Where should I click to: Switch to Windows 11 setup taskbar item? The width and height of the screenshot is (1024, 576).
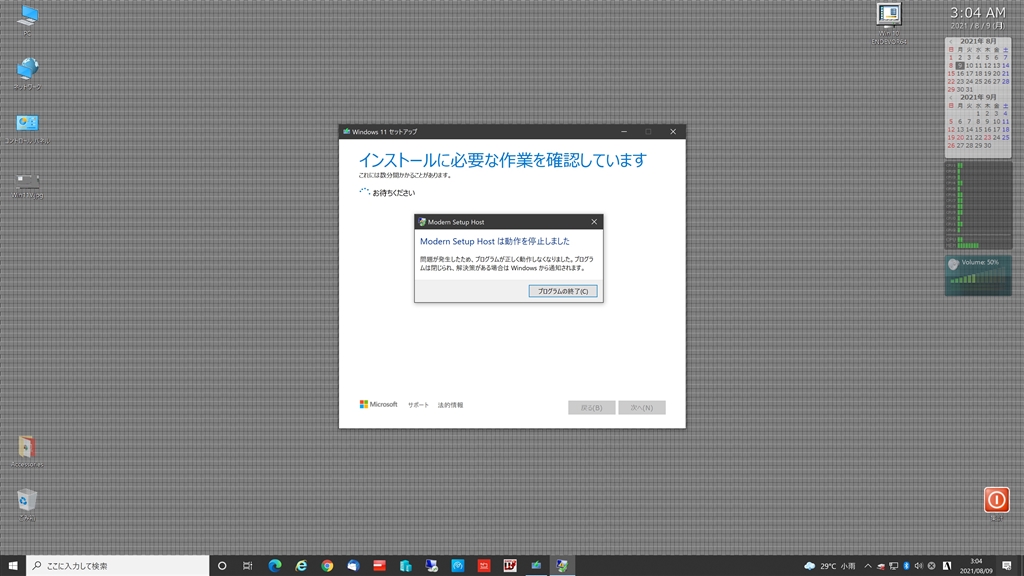[x=536, y=566]
